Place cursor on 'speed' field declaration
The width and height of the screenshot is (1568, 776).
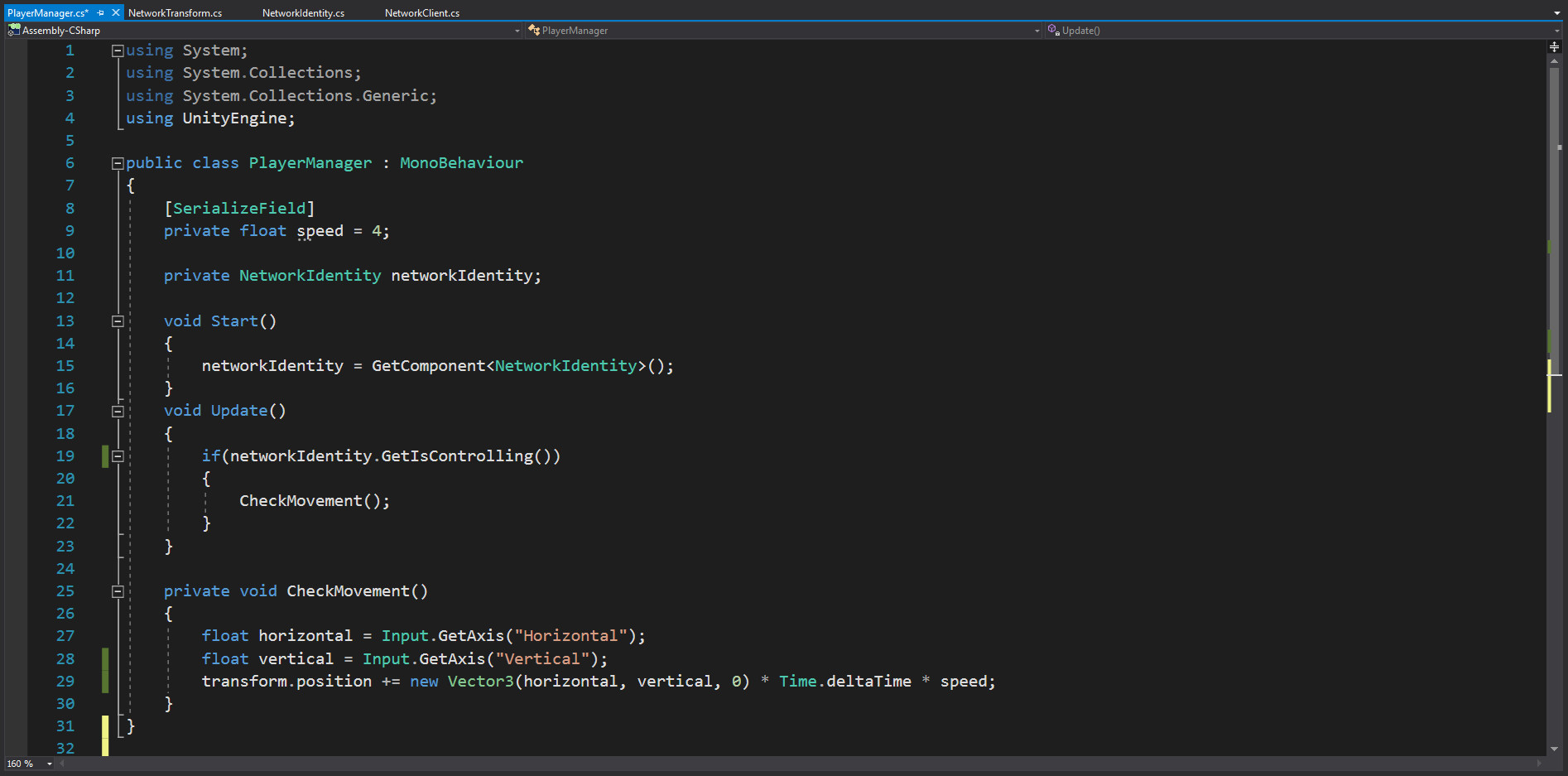pyautogui.click(x=320, y=231)
